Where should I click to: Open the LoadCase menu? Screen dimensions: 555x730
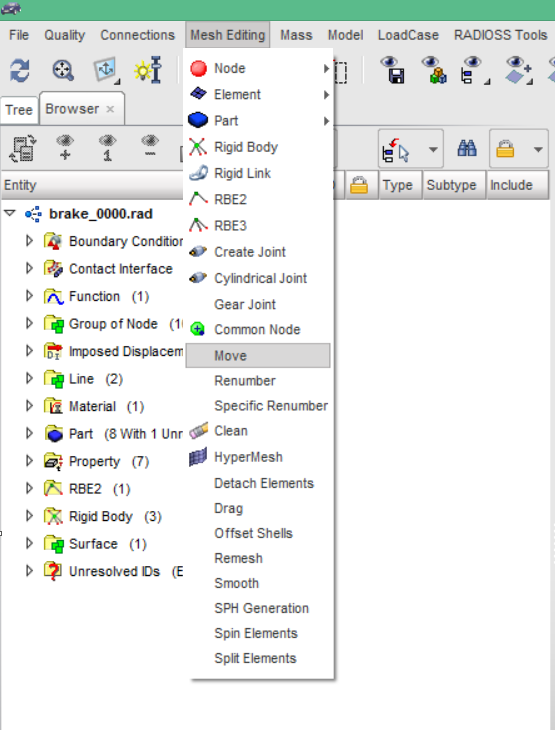point(408,35)
